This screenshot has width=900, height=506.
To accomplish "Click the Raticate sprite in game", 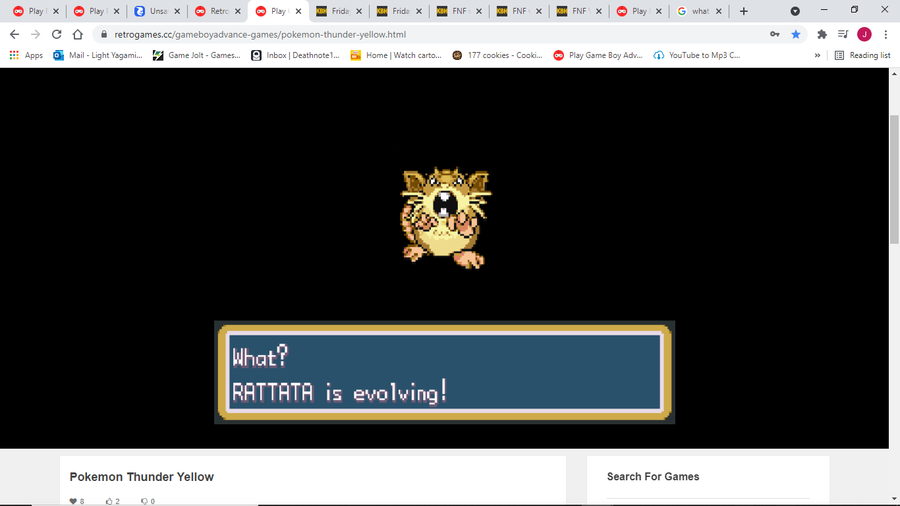I will [x=445, y=218].
